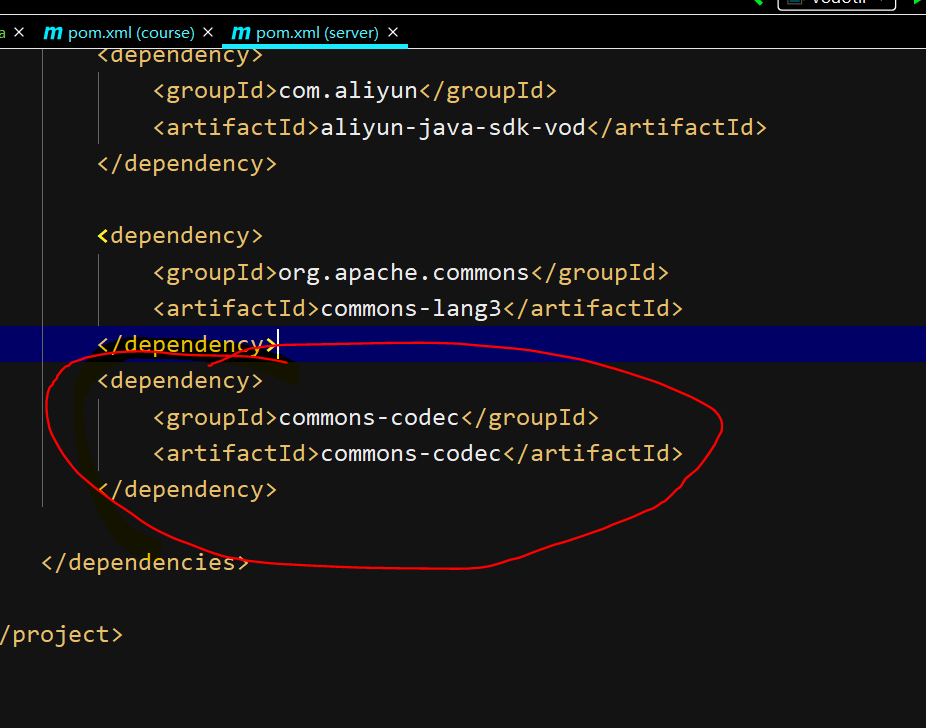Click commons-codec inside the groupId tag
The image size is (926, 728).
point(369,418)
